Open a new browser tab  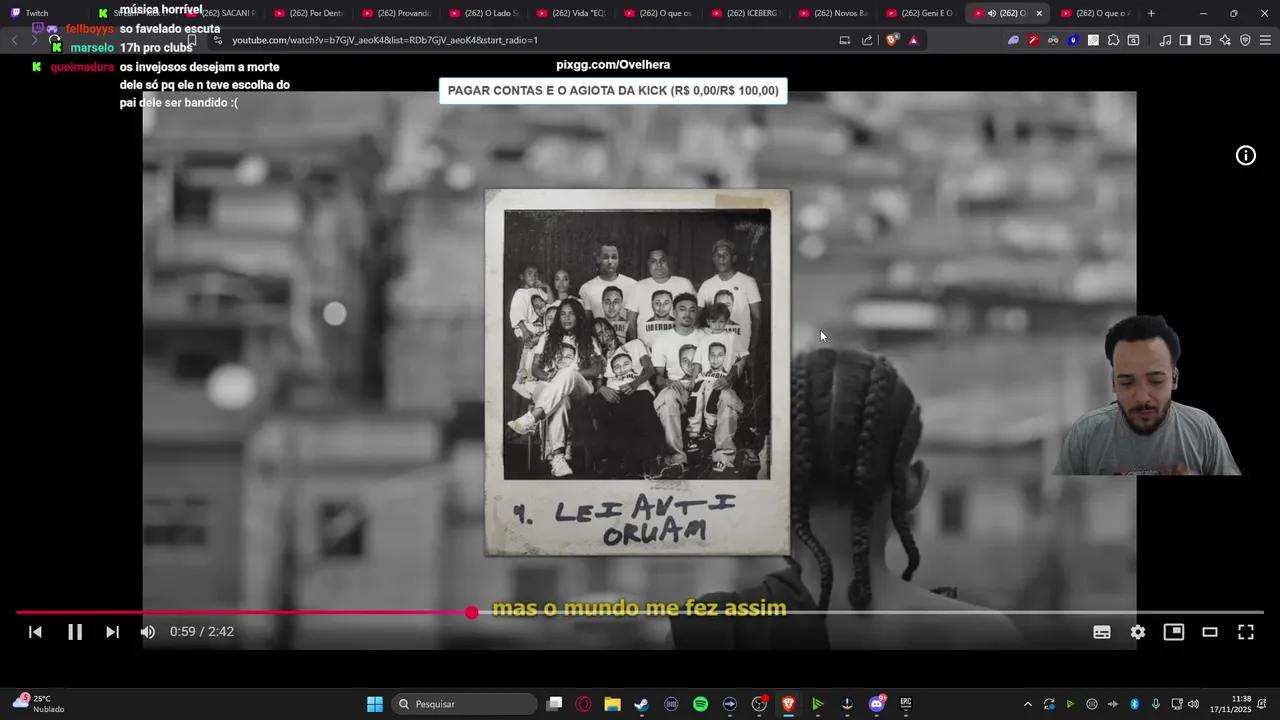coord(1151,13)
